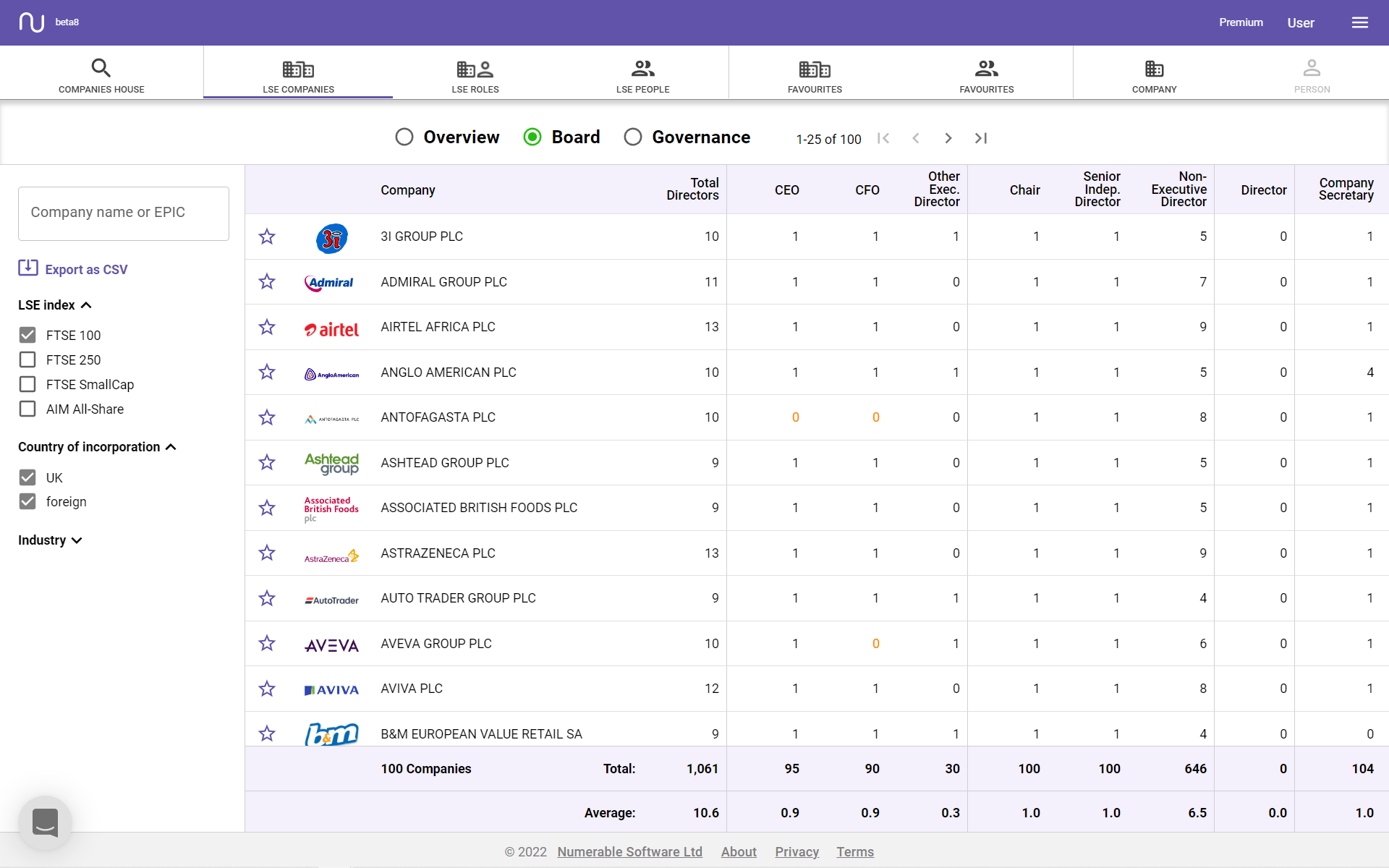Screen dimensions: 1389x868
Task: Click the Ashtead group logo
Action: 331,463
